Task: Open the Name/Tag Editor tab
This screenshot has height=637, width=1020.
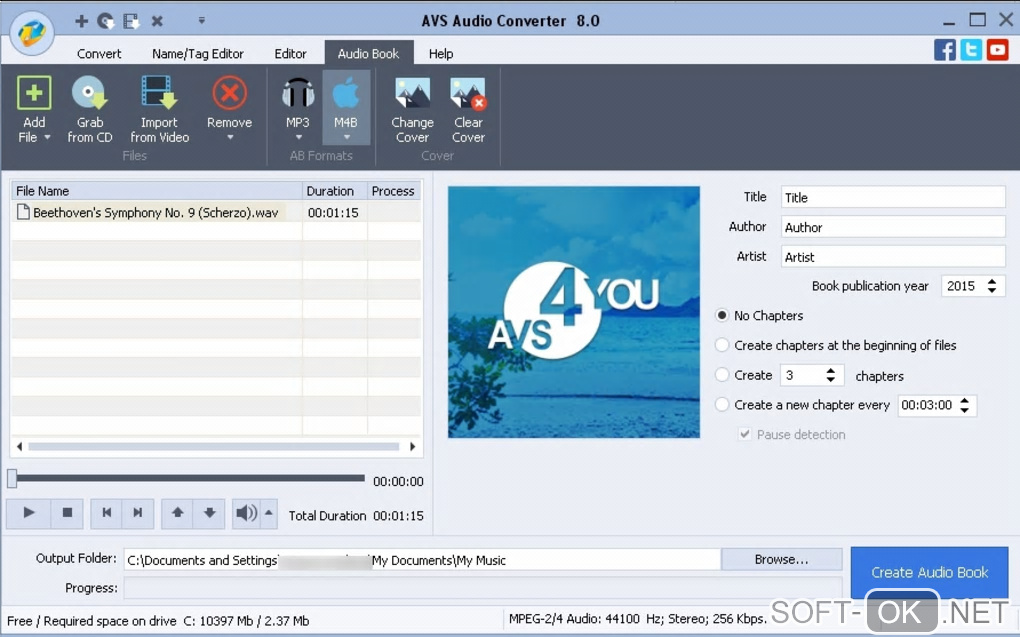Action: click(198, 53)
